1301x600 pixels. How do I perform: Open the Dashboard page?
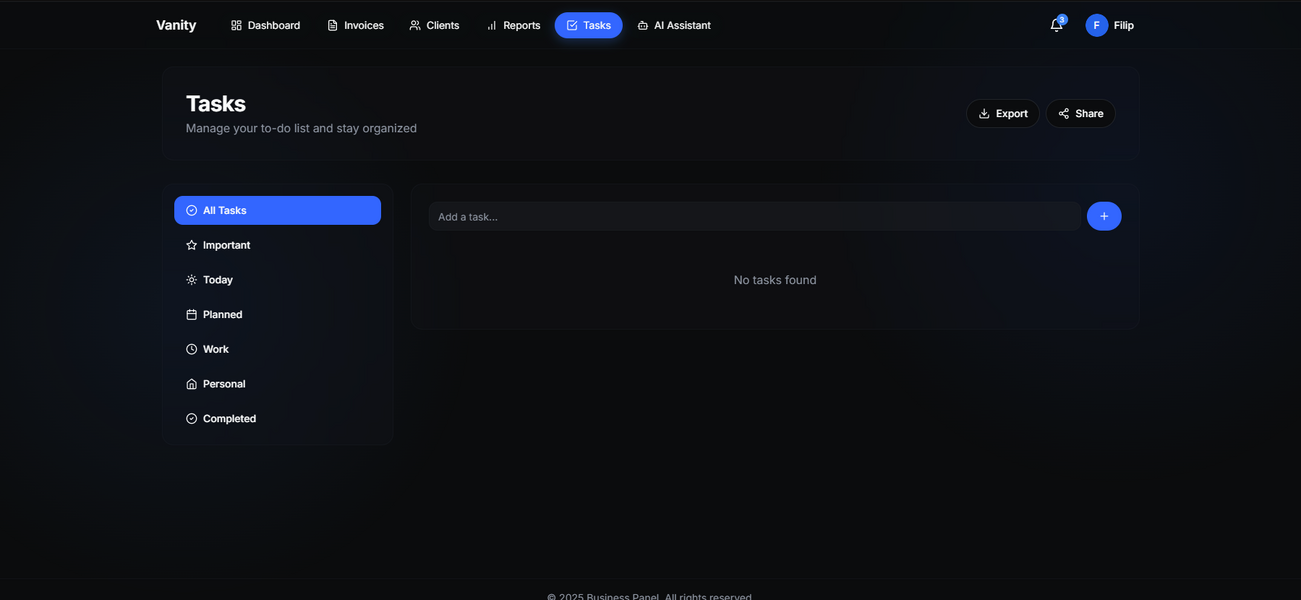(x=265, y=26)
